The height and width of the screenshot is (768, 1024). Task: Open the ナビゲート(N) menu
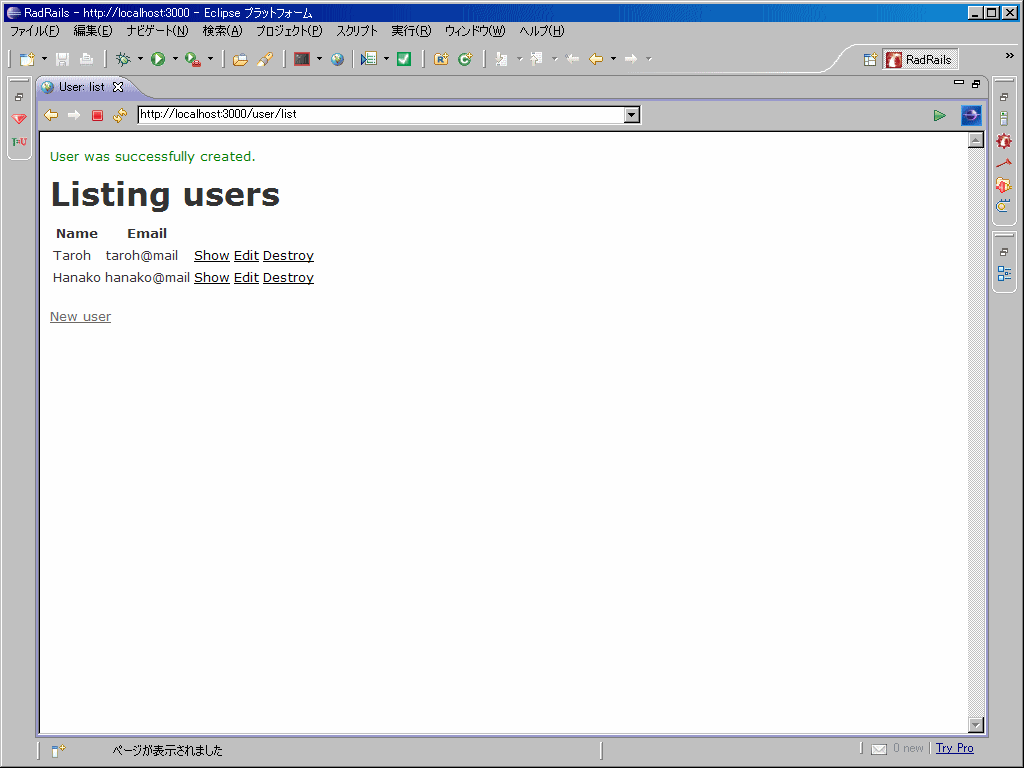[x=157, y=31]
